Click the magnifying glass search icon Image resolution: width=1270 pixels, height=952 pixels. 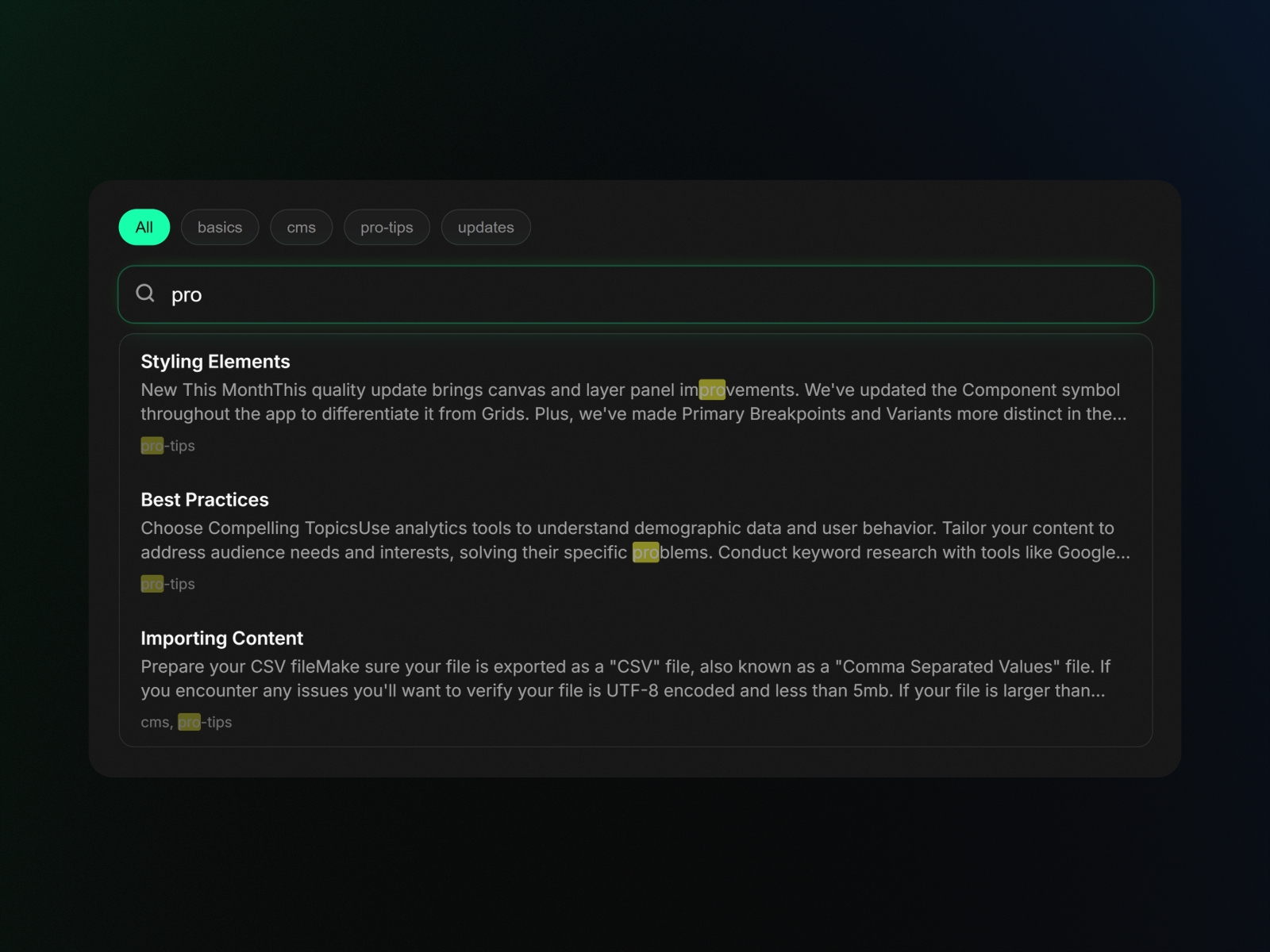click(x=145, y=294)
